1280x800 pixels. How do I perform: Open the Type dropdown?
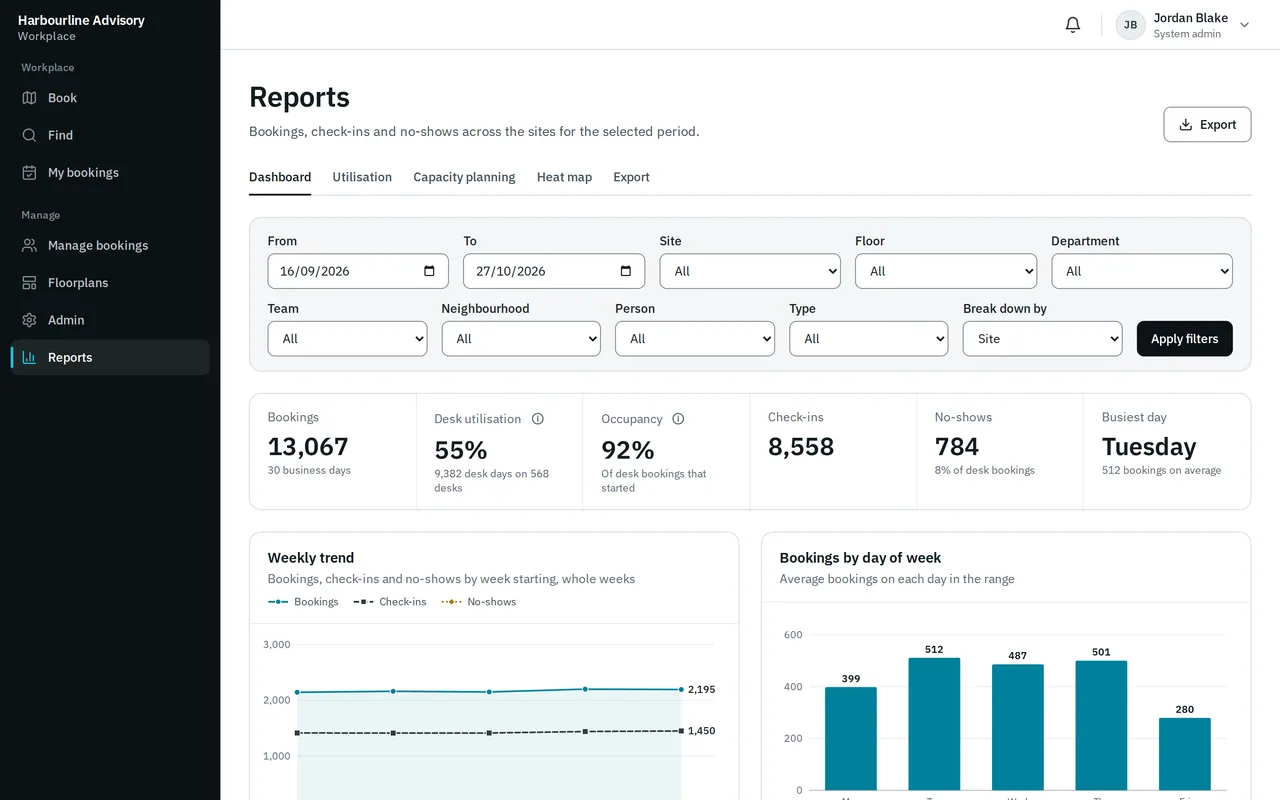[x=869, y=339]
